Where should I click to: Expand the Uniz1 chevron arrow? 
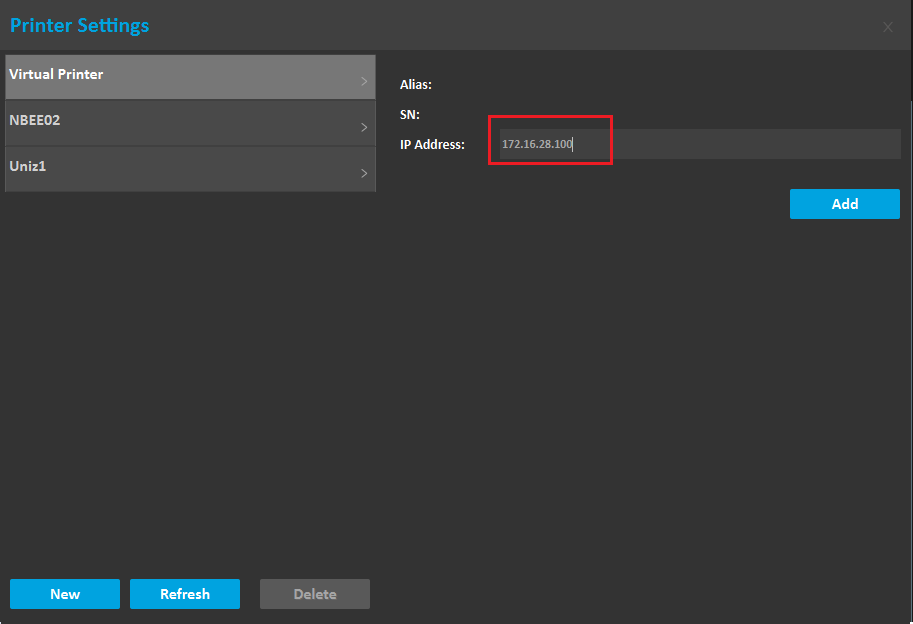tap(364, 173)
